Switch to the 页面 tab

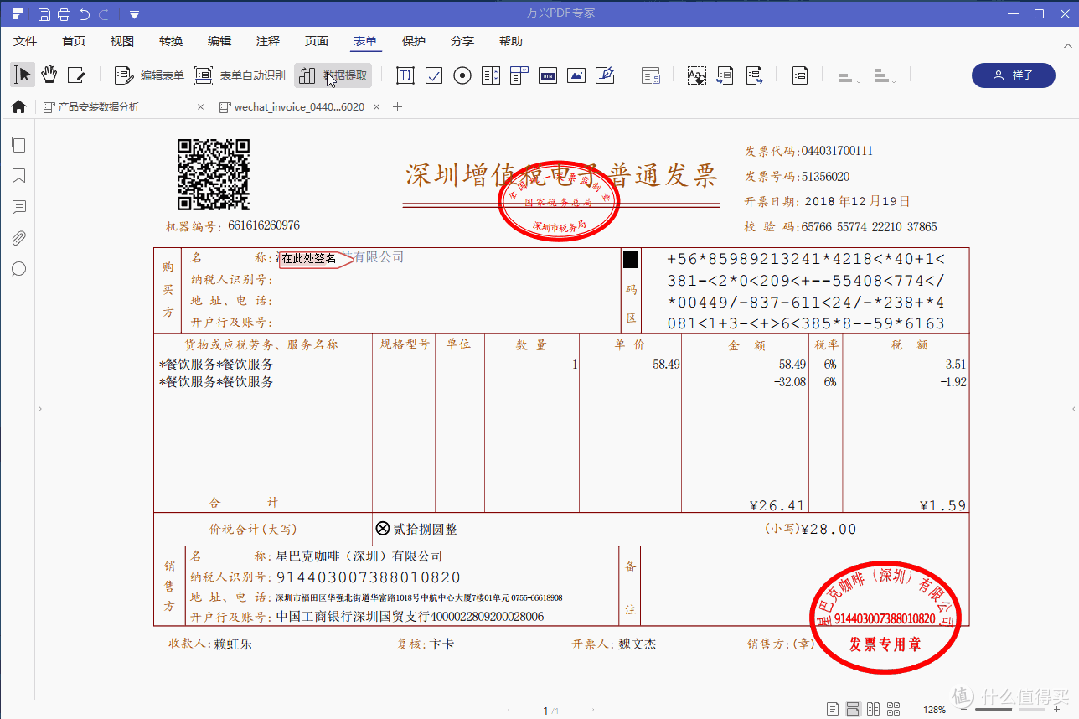pos(317,41)
